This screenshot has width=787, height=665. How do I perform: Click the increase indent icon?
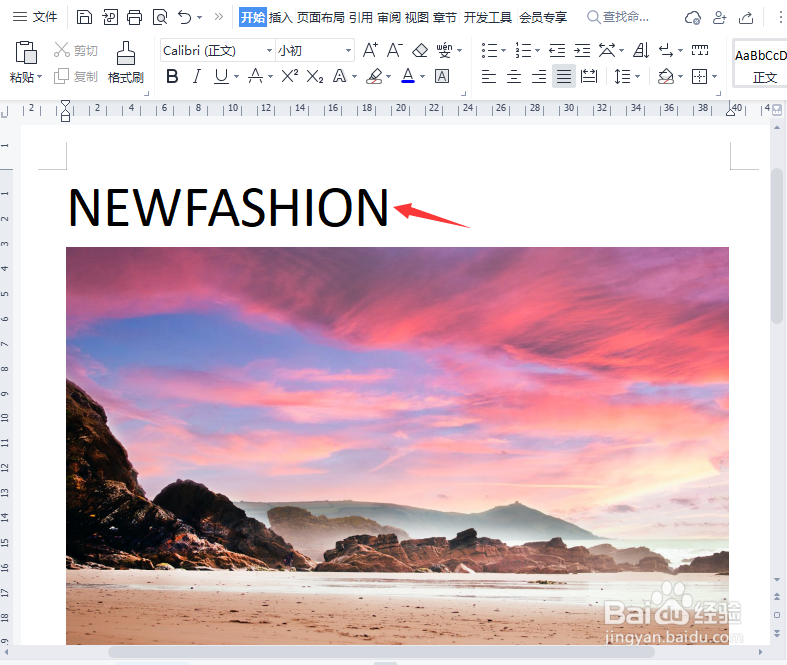[582, 50]
